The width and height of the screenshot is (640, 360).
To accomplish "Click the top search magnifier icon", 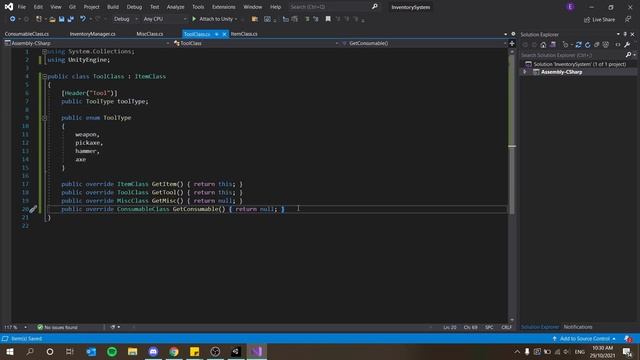I will (374, 7).
